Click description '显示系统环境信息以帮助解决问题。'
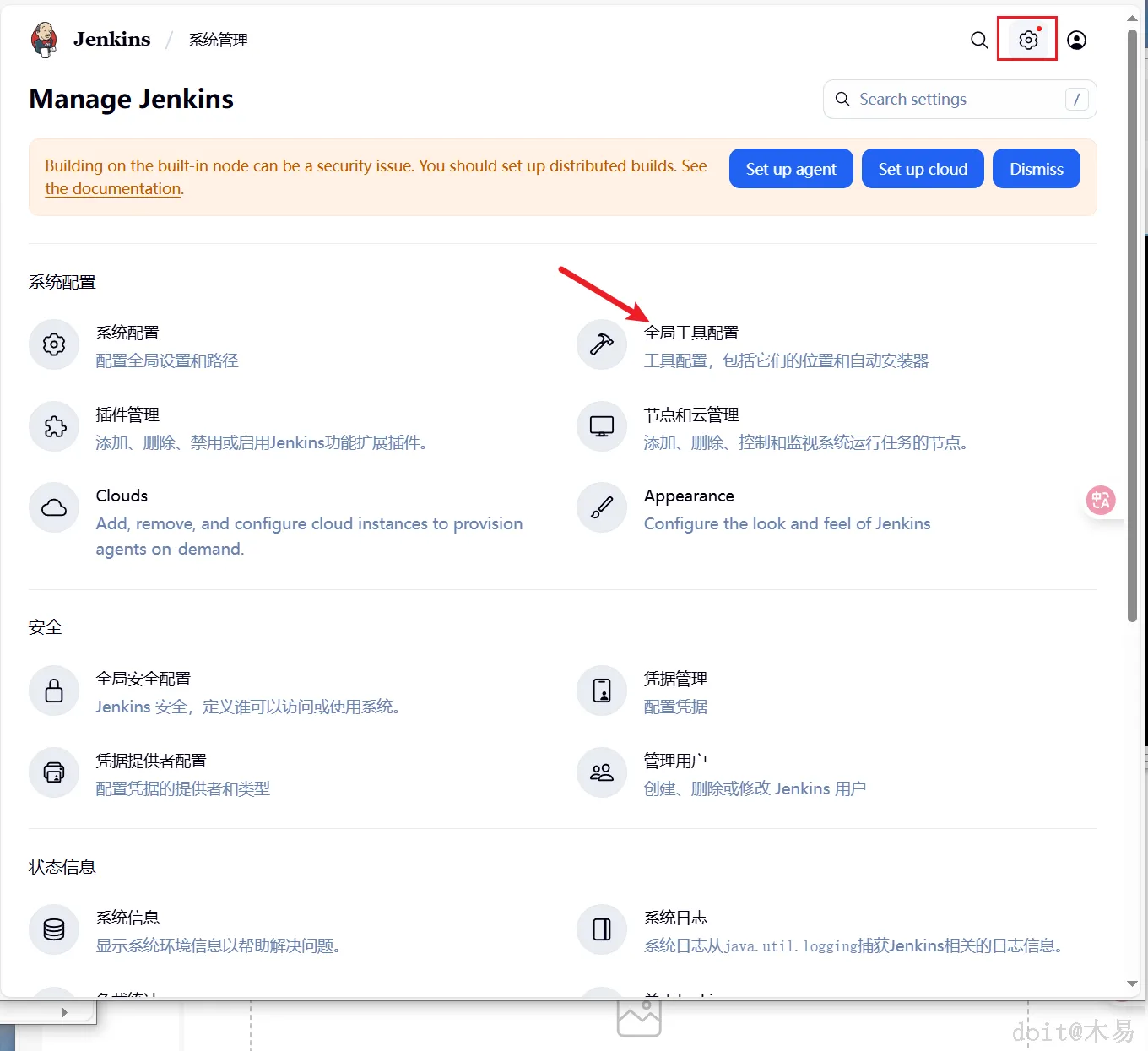 219,946
